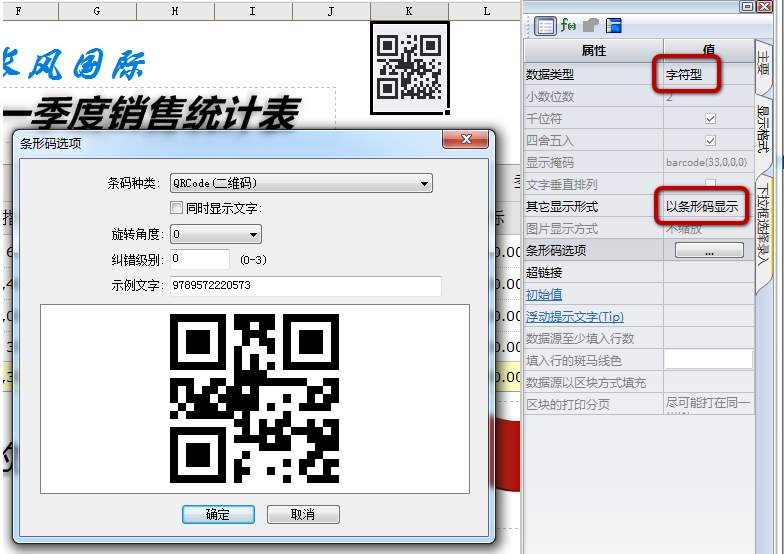The height and width of the screenshot is (554, 784).
Task: Click the gray puzzle-piece icon in panel toolbar
Action: (591, 25)
